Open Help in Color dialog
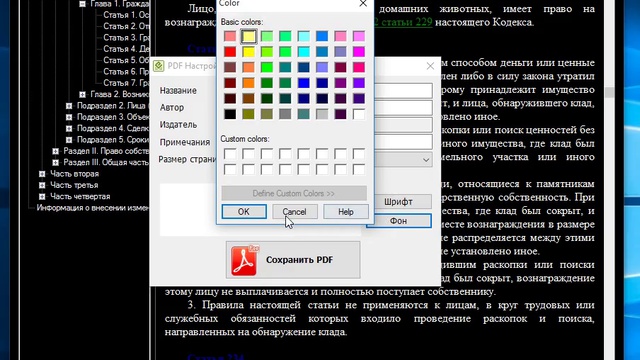Screen dimensions: 640x360 coord(346,211)
